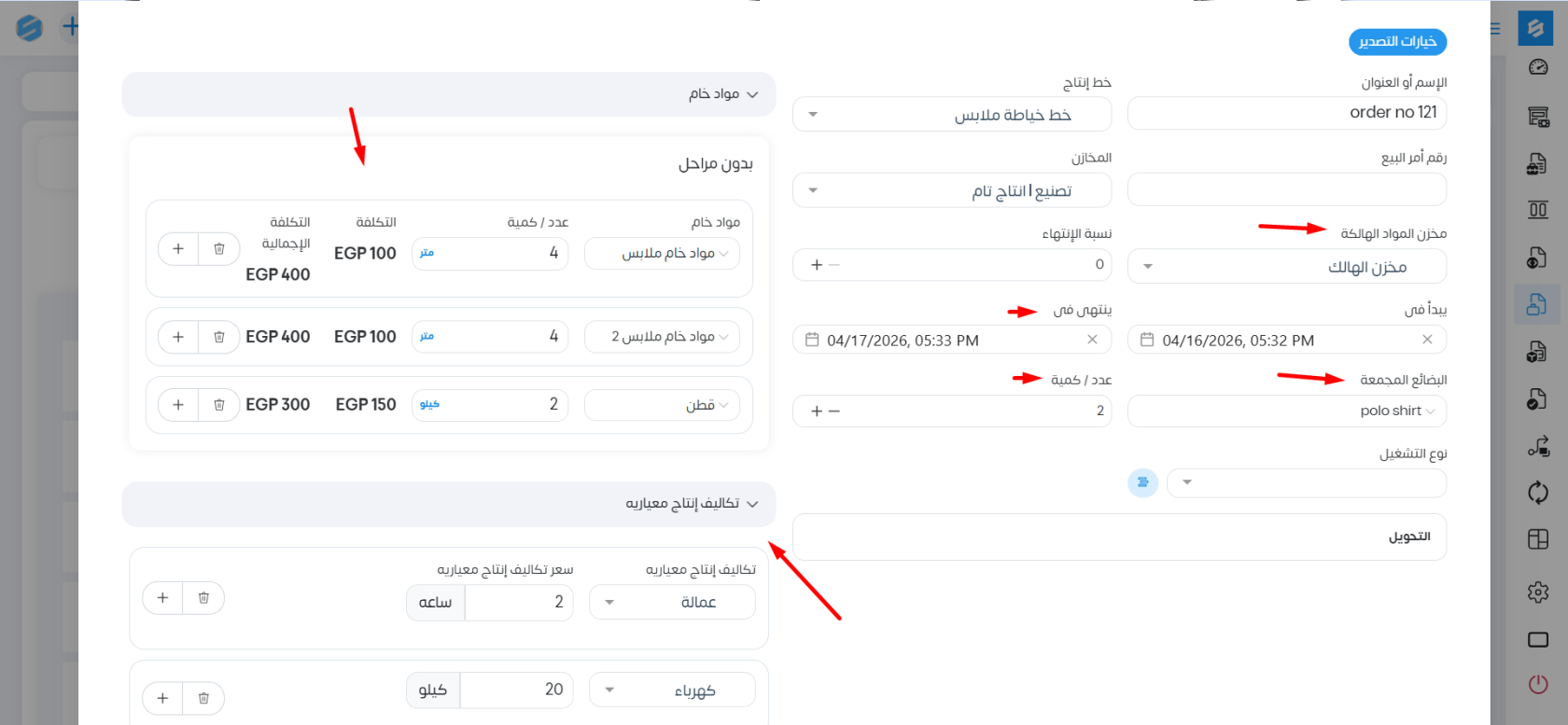This screenshot has height=725, width=1568.
Task: Open settings gear in right sidebar
Action: pyautogui.click(x=1538, y=592)
